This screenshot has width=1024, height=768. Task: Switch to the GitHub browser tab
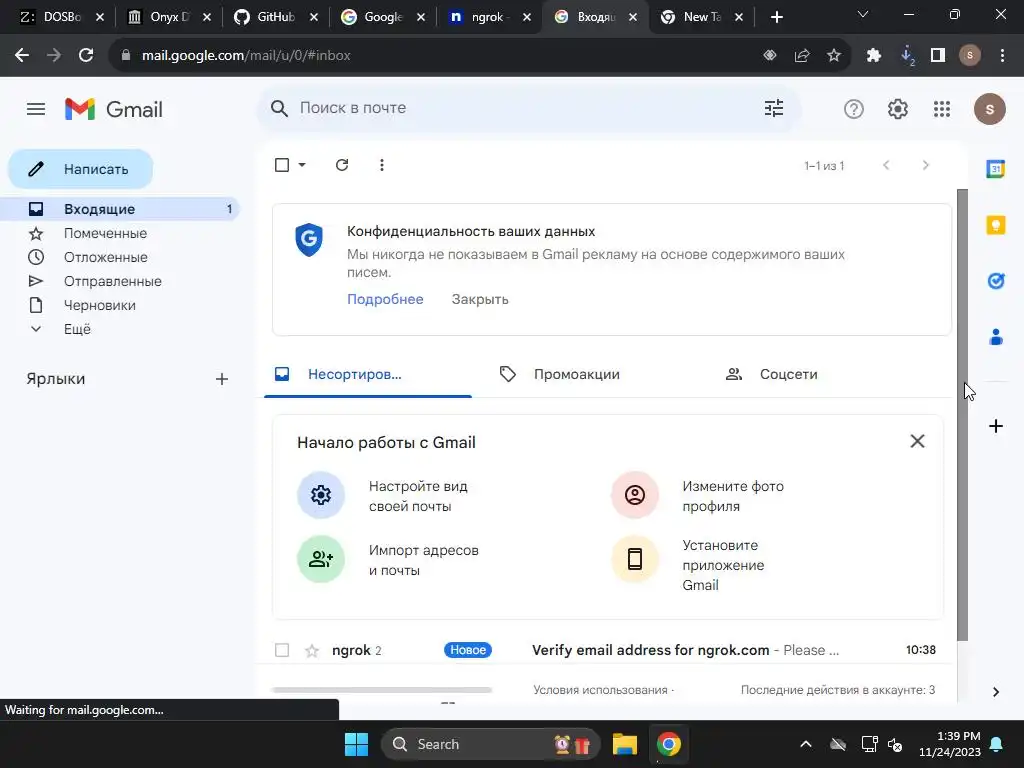pos(276,17)
